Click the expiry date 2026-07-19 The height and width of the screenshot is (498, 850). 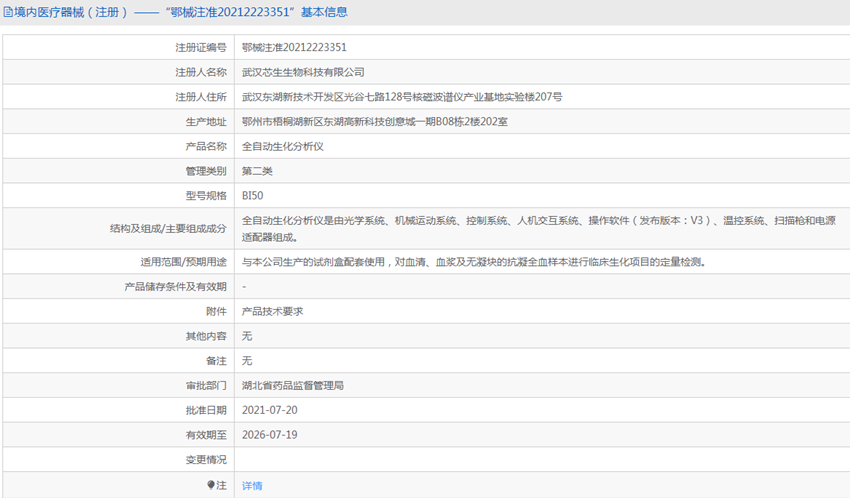(x=270, y=435)
